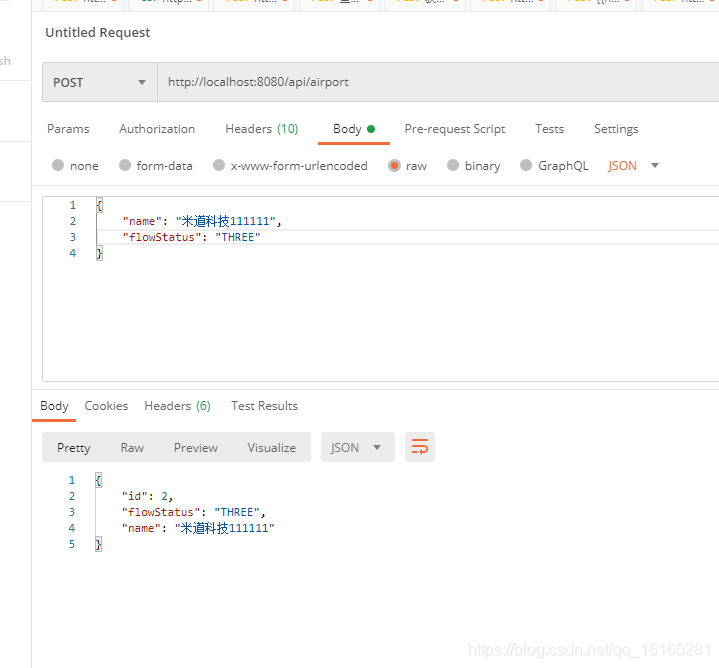Open the request body JSON format dropdown
The width and height of the screenshot is (719, 668).
tap(633, 166)
